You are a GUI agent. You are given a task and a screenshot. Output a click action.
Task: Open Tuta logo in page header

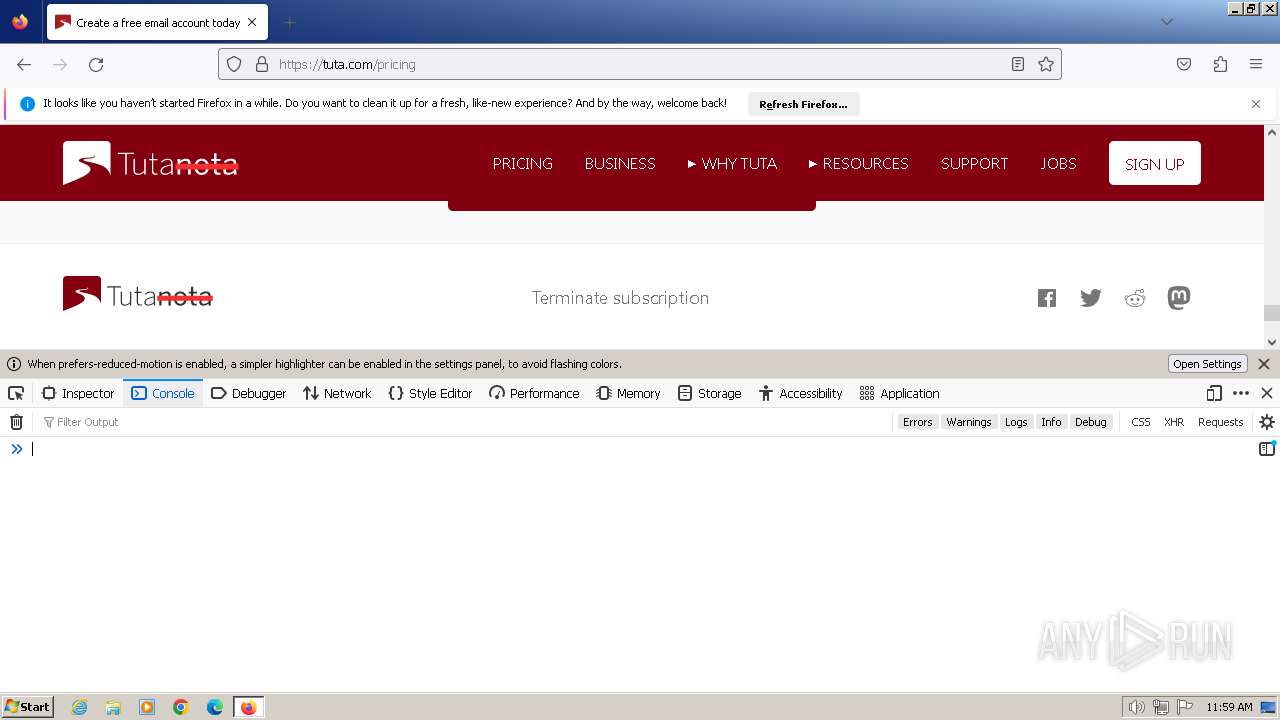[150, 163]
